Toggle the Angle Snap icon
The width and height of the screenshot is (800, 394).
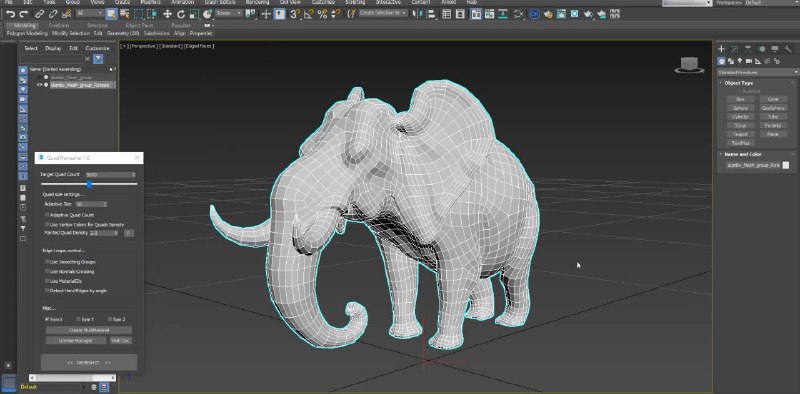pos(309,14)
